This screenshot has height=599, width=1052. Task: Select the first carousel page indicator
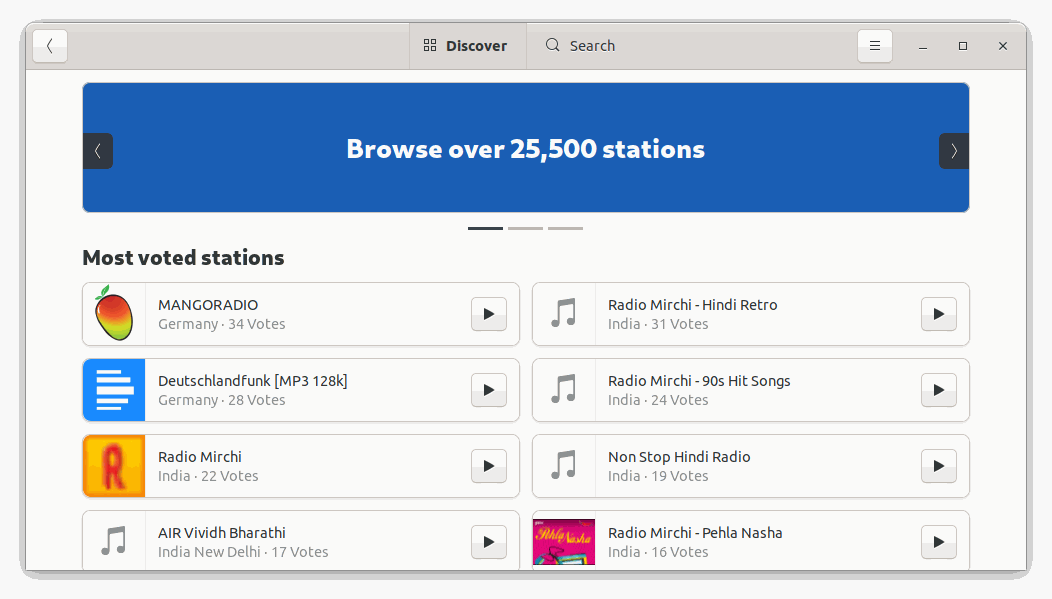pos(485,229)
